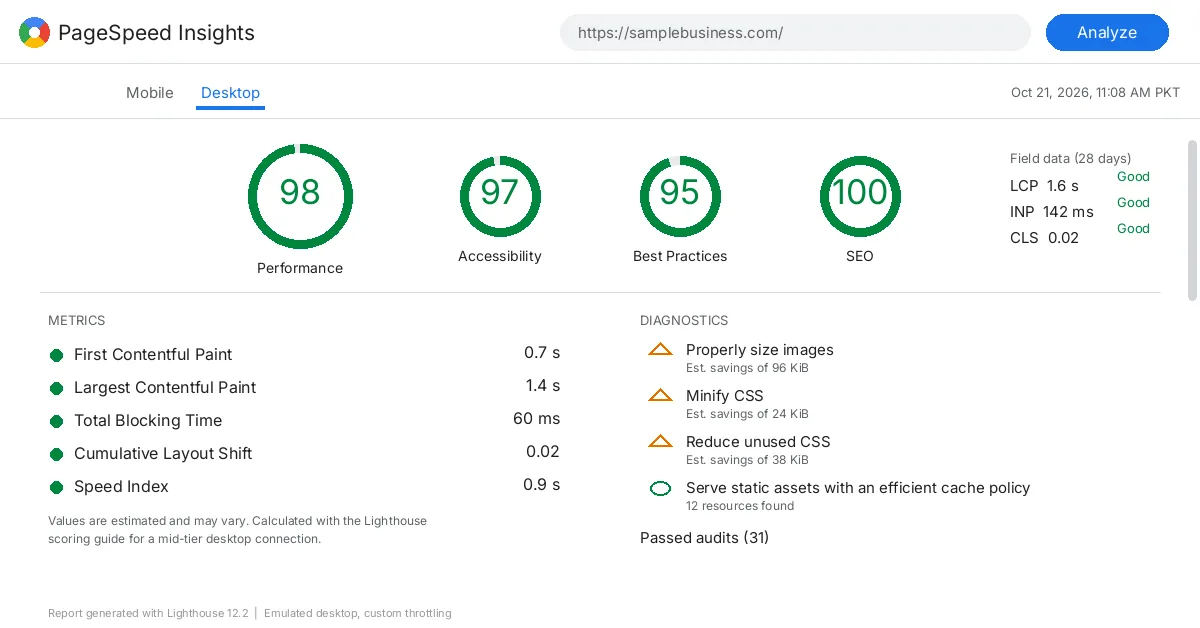The width and height of the screenshot is (1200, 628).
Task: Click the Largest Contentful Paint metric name
Action: [x=165, y=388]
